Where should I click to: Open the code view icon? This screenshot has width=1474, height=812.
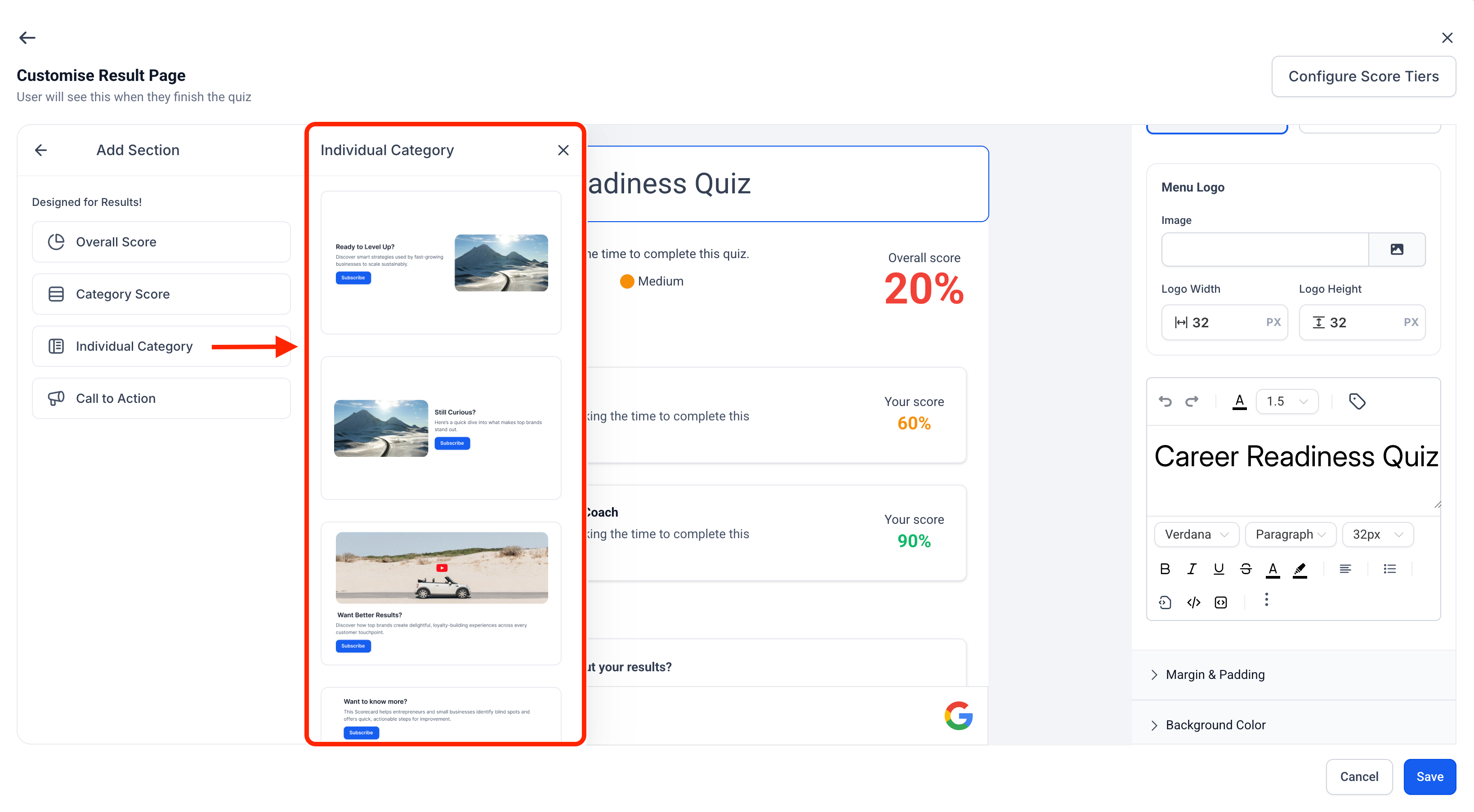[x=1193, y=602]
